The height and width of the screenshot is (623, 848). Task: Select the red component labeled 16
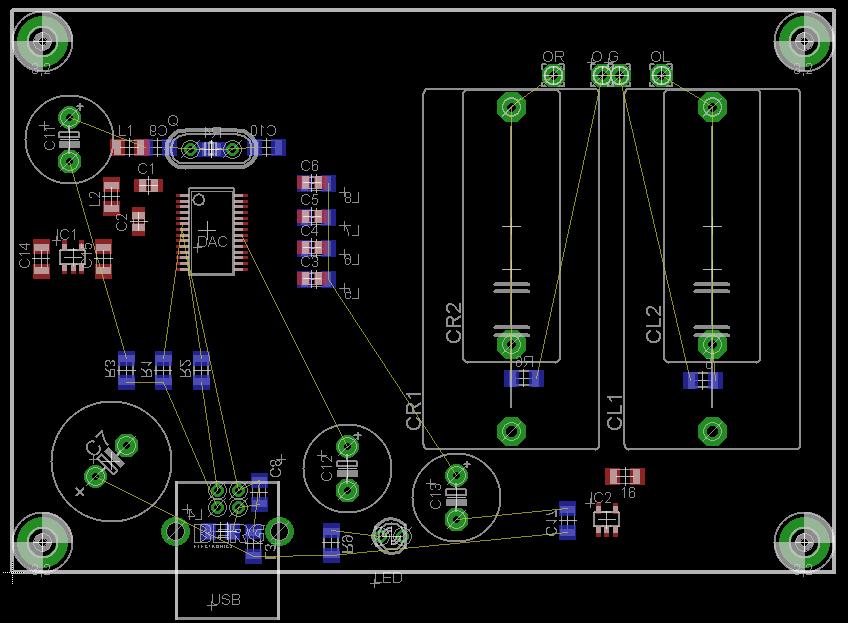pyautogui.click(x=625, y=476)
